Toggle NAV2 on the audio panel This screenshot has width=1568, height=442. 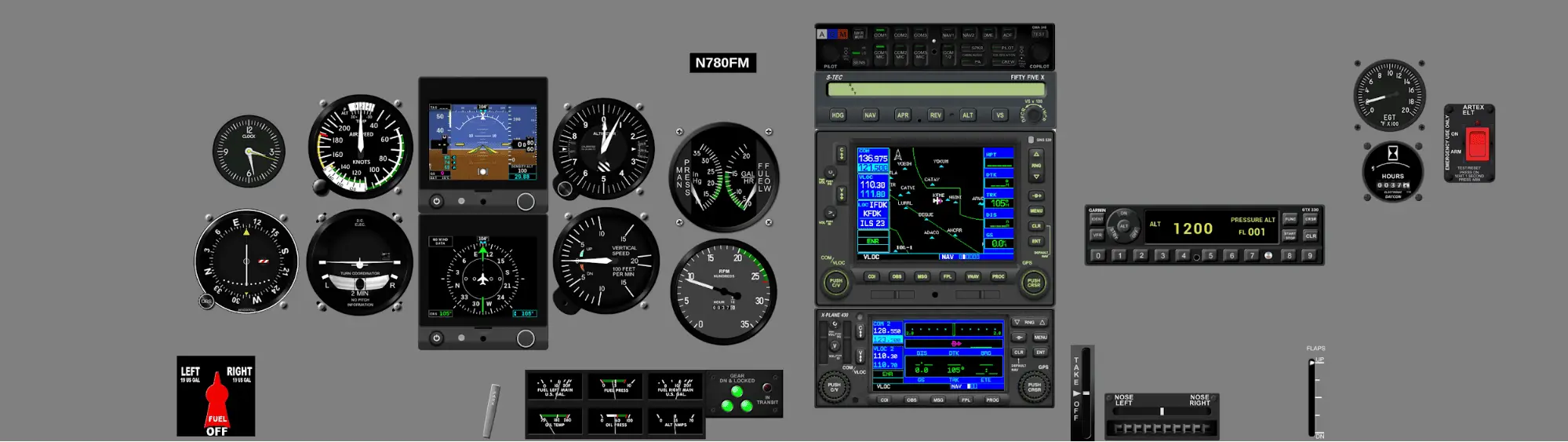[x=969, y=34]
